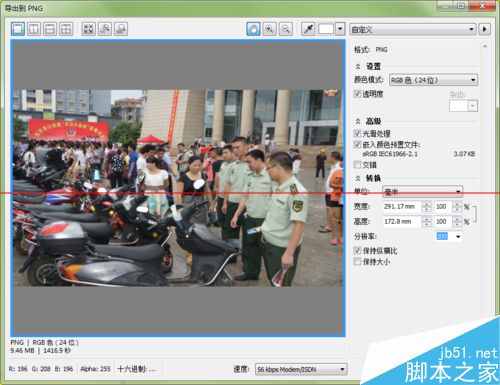Click the seventh toolbar icon, zoom to page
The height and width of the screenshot is (385, 500).
tap(121, 29)
